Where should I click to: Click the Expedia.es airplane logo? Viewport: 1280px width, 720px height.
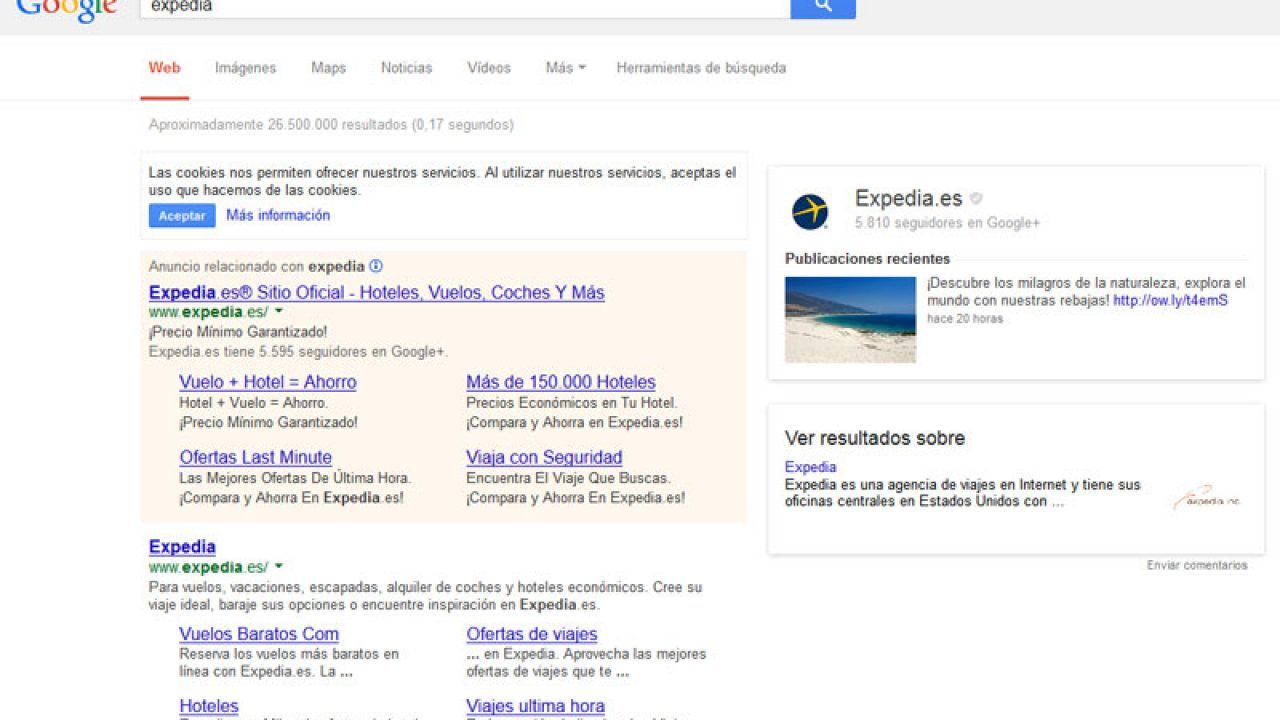(x=810, y=212)
